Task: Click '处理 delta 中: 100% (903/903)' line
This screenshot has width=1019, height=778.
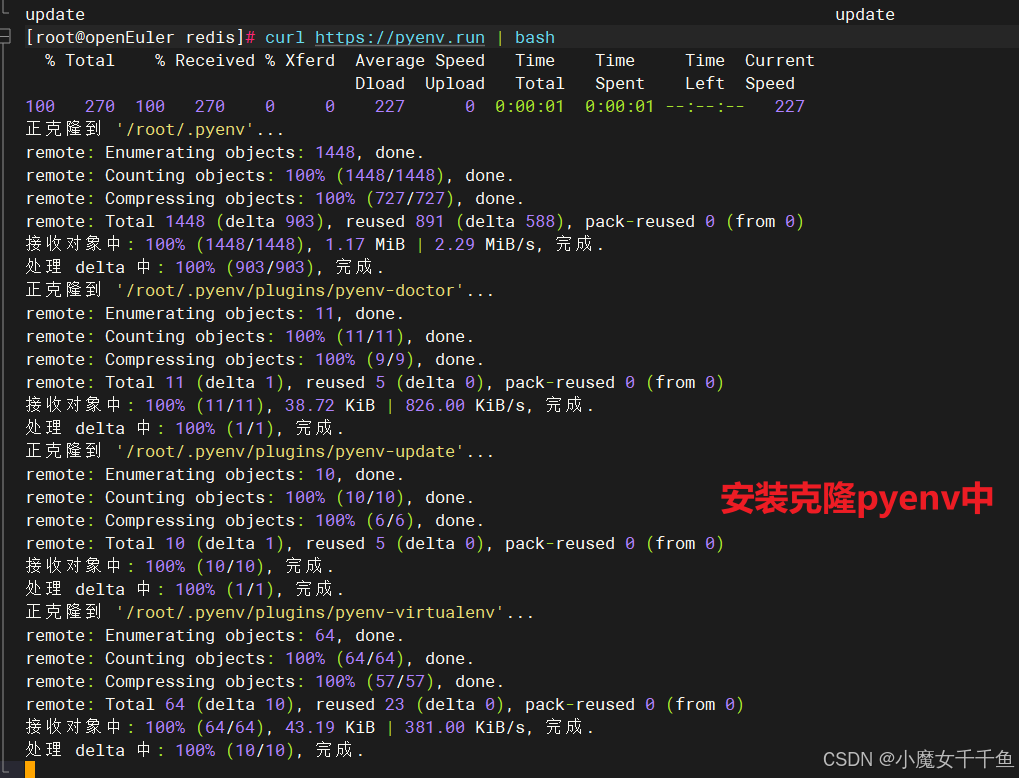Action: pyautogui.click(x=205, y=267)
